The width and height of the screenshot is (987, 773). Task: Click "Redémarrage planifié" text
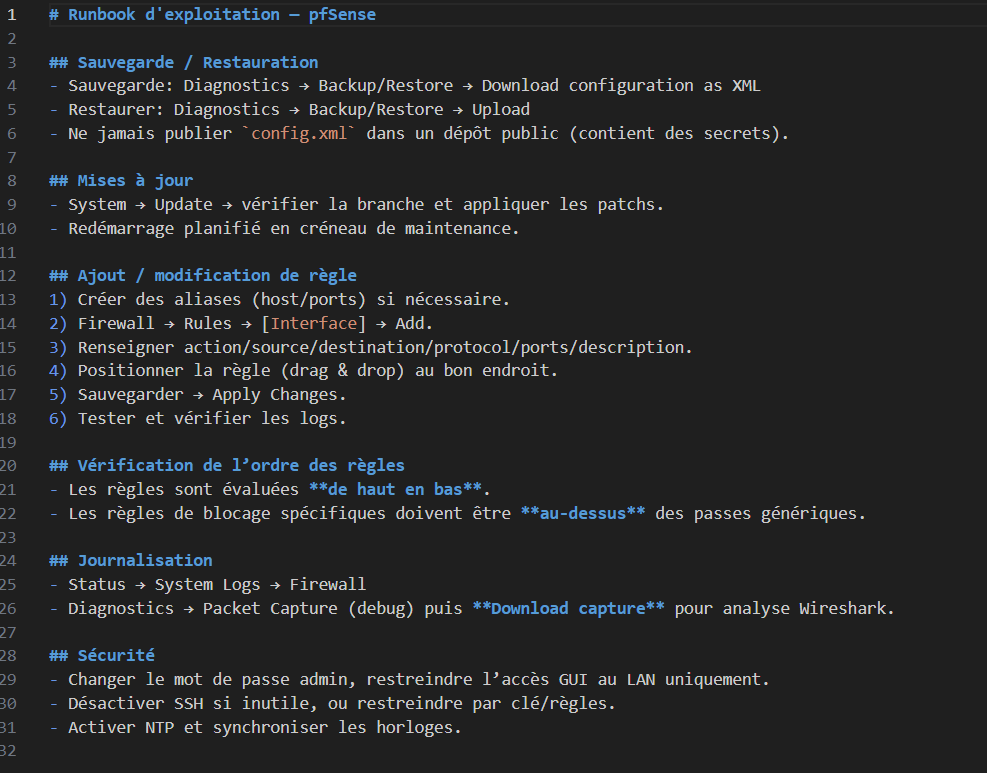[164, 228]
